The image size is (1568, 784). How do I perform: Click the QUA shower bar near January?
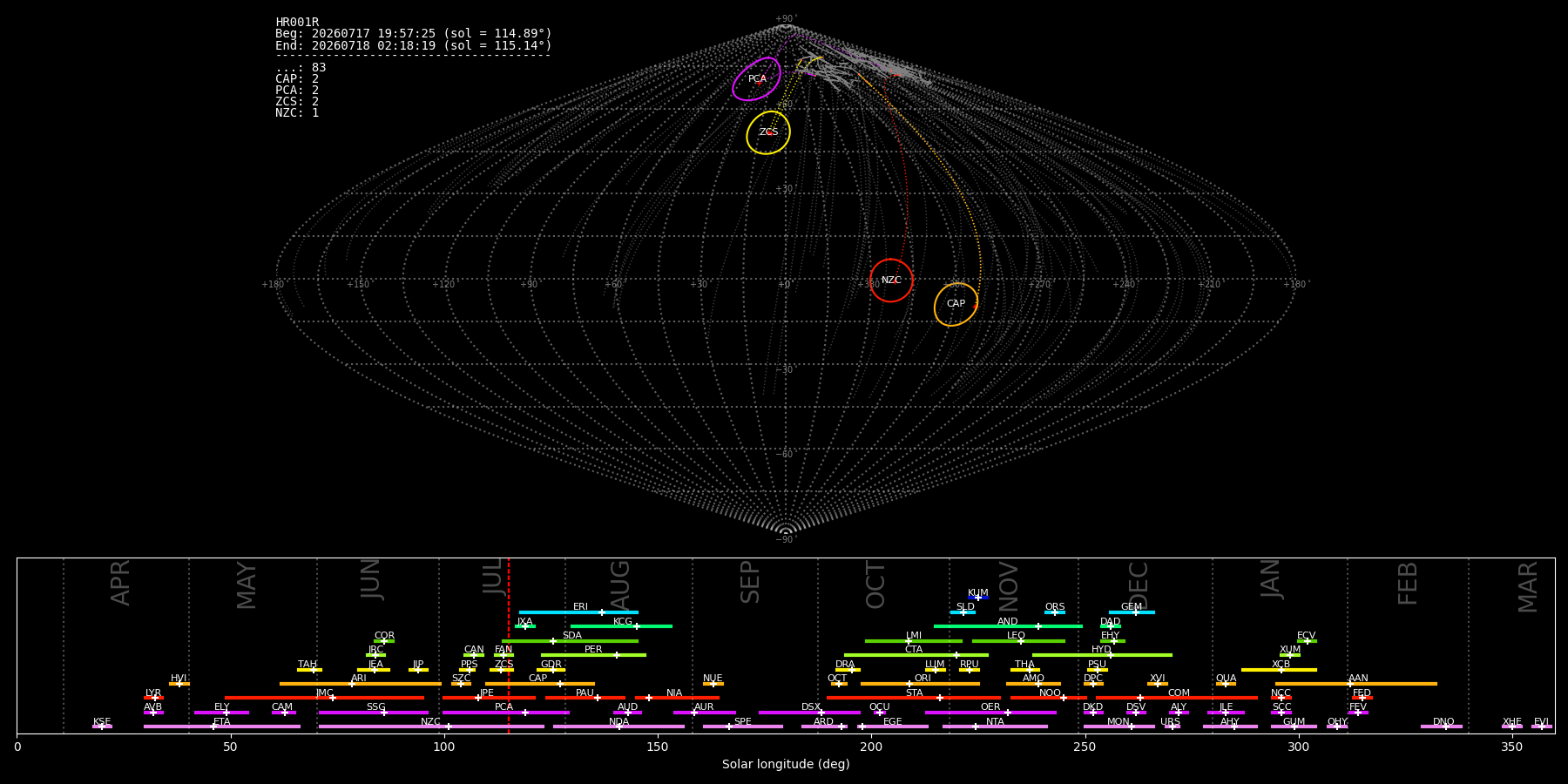[x=1226, y=683]
